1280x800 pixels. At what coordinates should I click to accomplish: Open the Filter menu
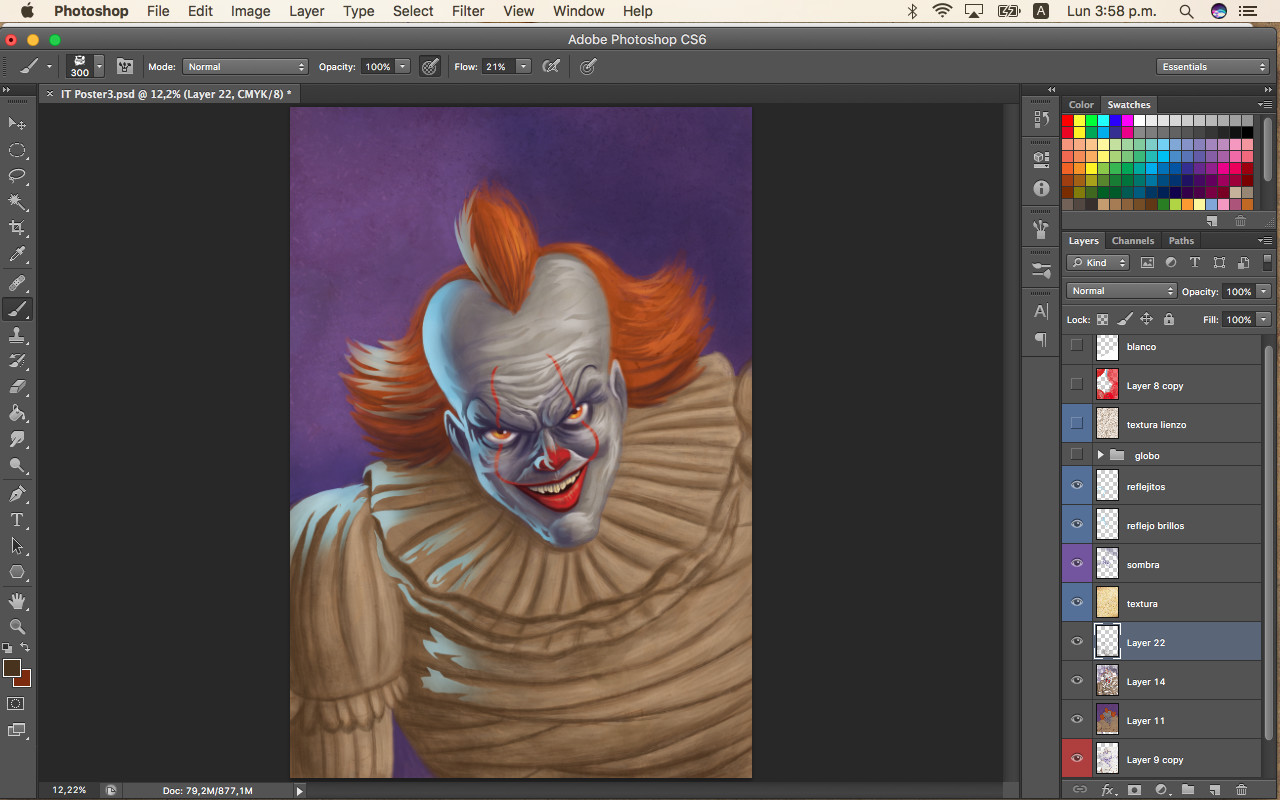pyautogui.click(x=468, y=11)
